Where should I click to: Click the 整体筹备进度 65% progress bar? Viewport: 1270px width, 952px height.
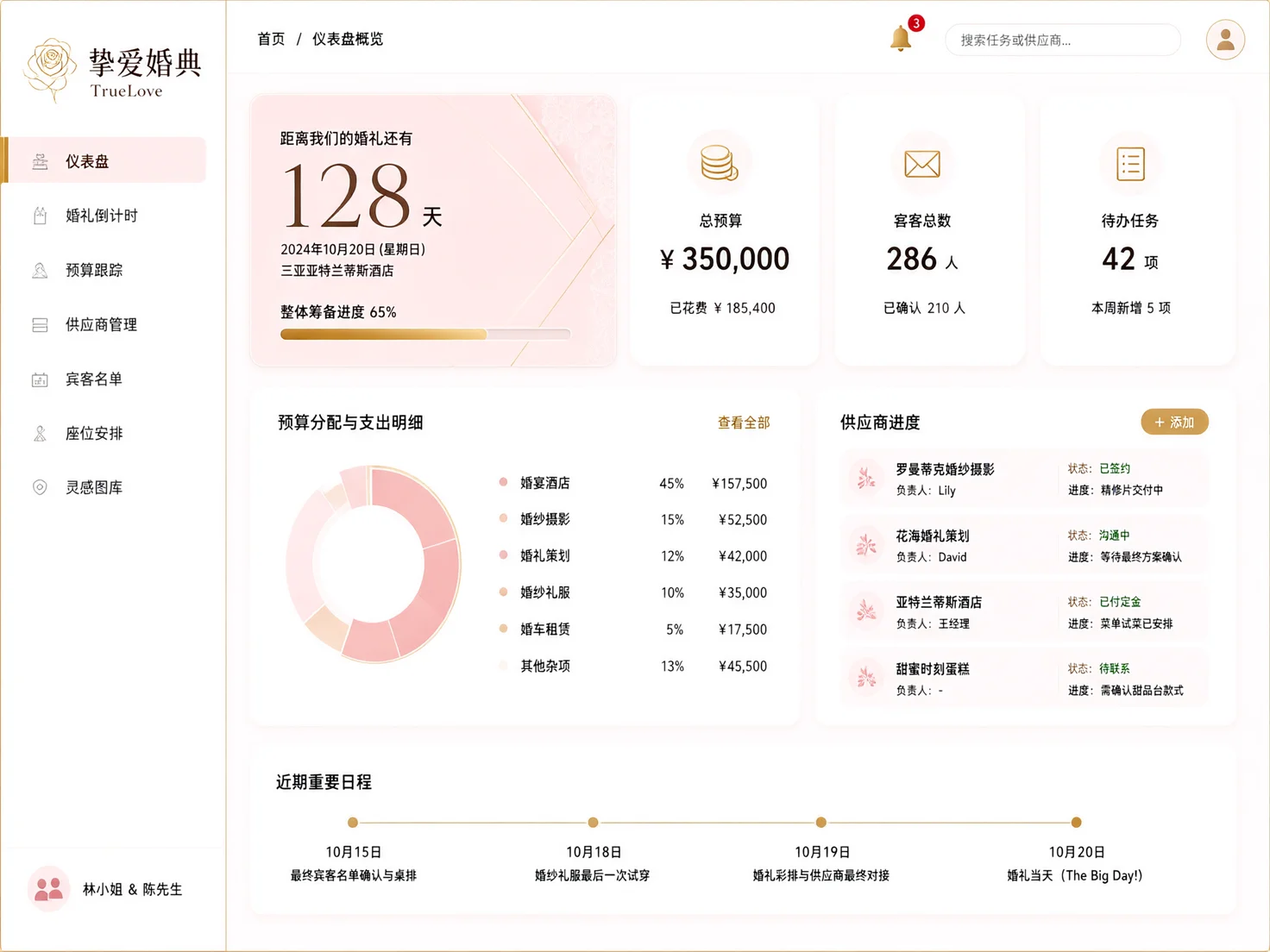coord(425,334)
